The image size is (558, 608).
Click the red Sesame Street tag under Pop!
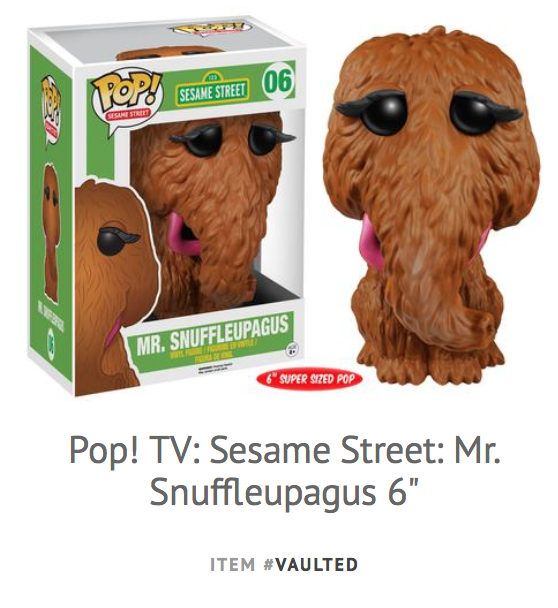point(128,114)
